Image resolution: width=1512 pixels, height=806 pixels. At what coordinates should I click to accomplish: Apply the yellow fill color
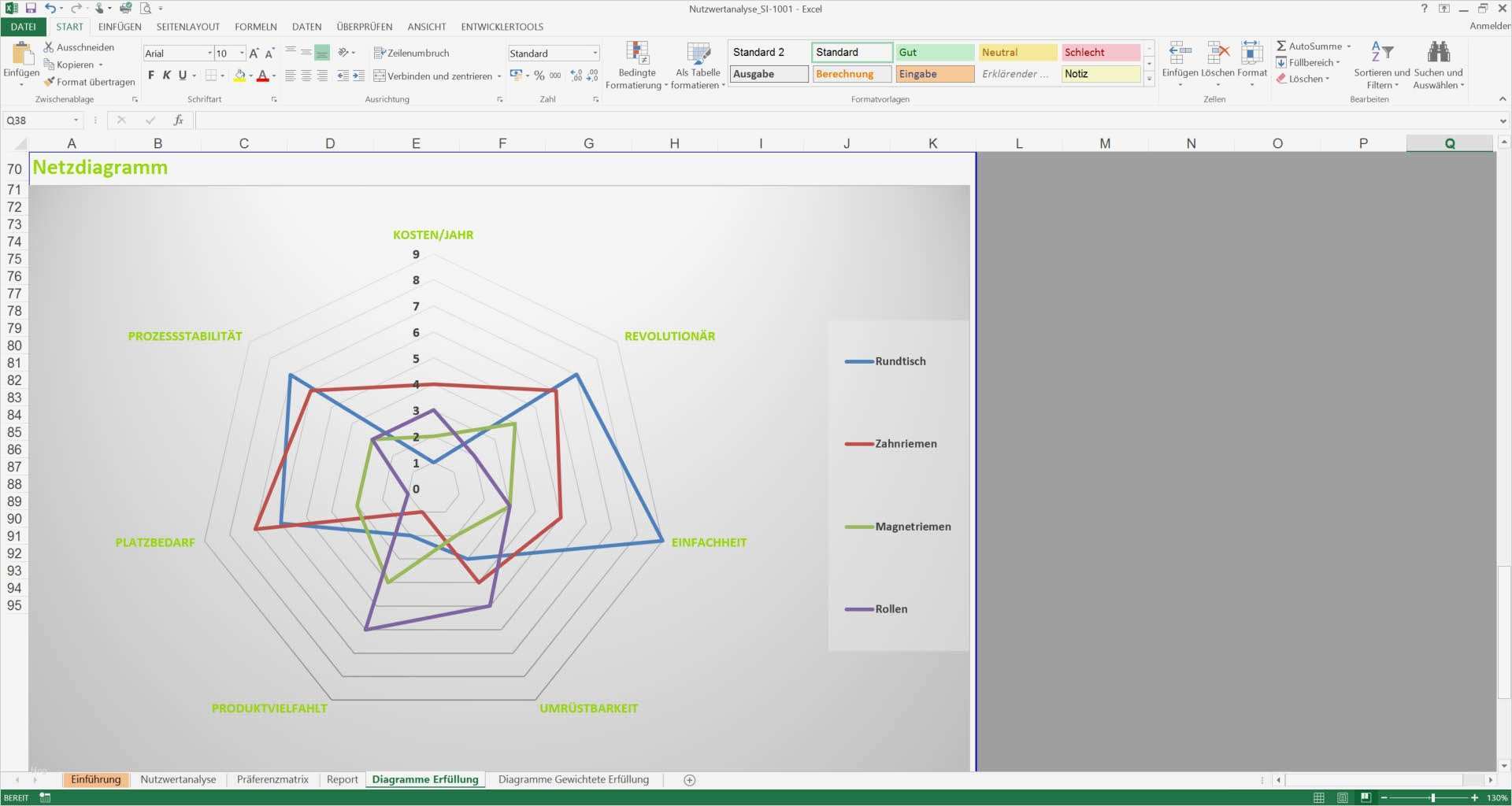tap(239, 76)
